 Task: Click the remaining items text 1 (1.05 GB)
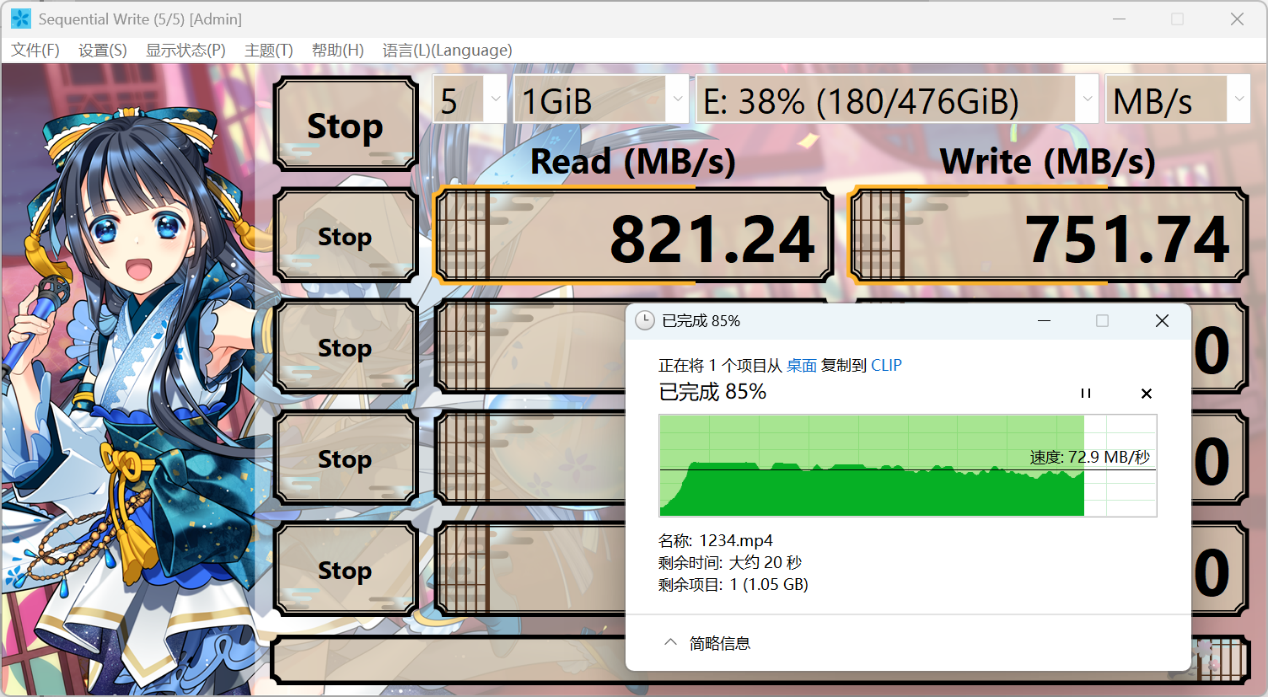coord(768,584)
